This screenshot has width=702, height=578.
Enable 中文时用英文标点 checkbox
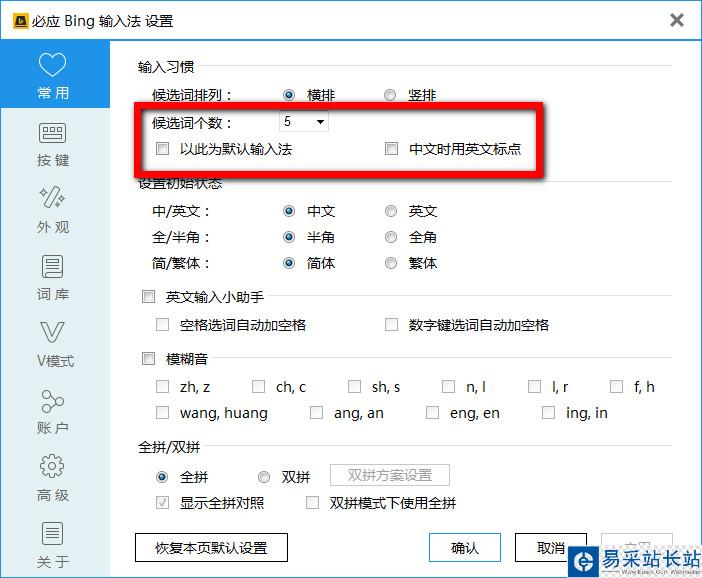click(x=391, y=148)
